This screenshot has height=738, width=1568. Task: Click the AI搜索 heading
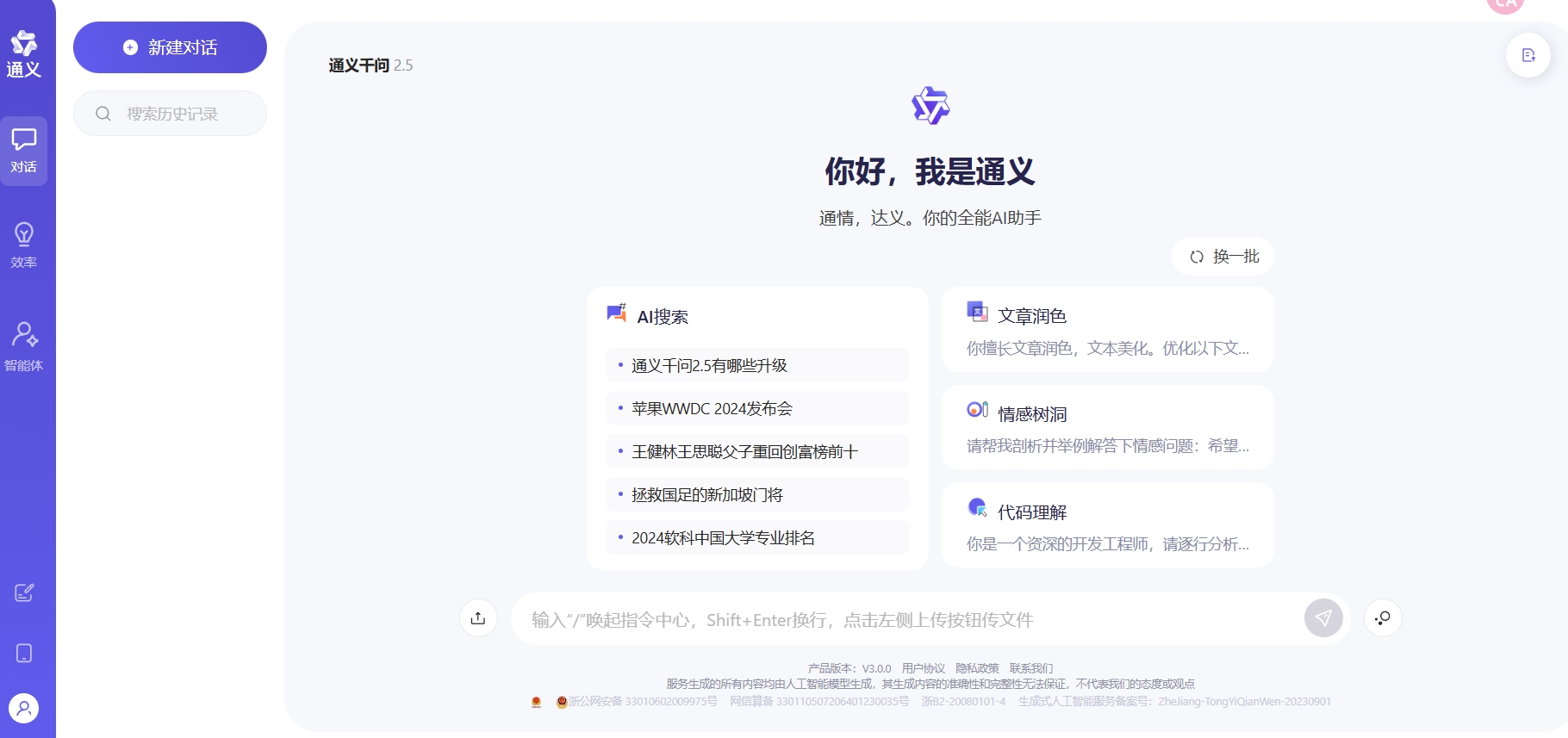pos(663,317)
